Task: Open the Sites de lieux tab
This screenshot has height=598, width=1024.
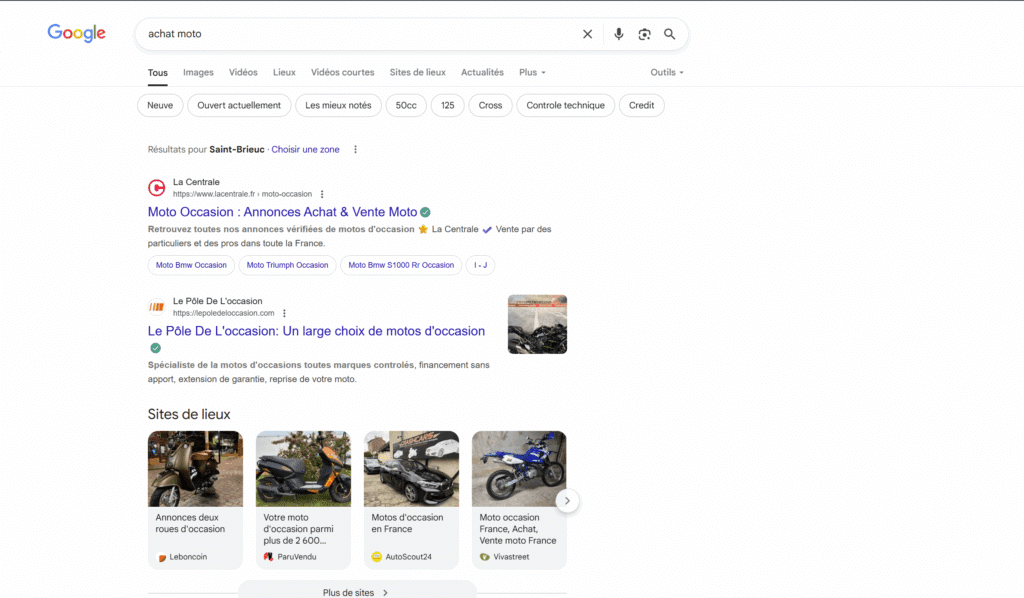Action: [417, 72]
